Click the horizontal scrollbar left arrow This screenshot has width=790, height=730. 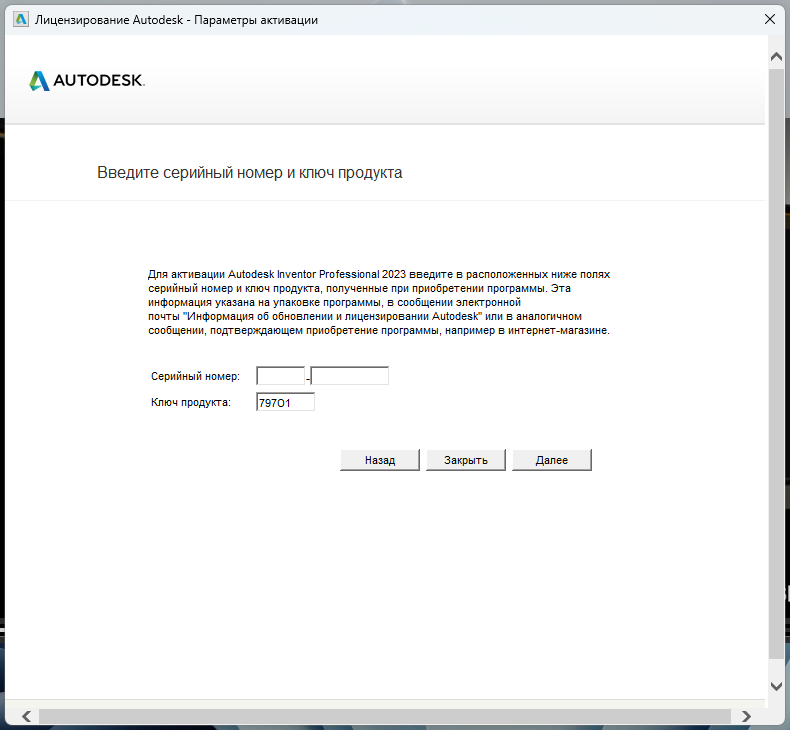[x=27, y=716]
